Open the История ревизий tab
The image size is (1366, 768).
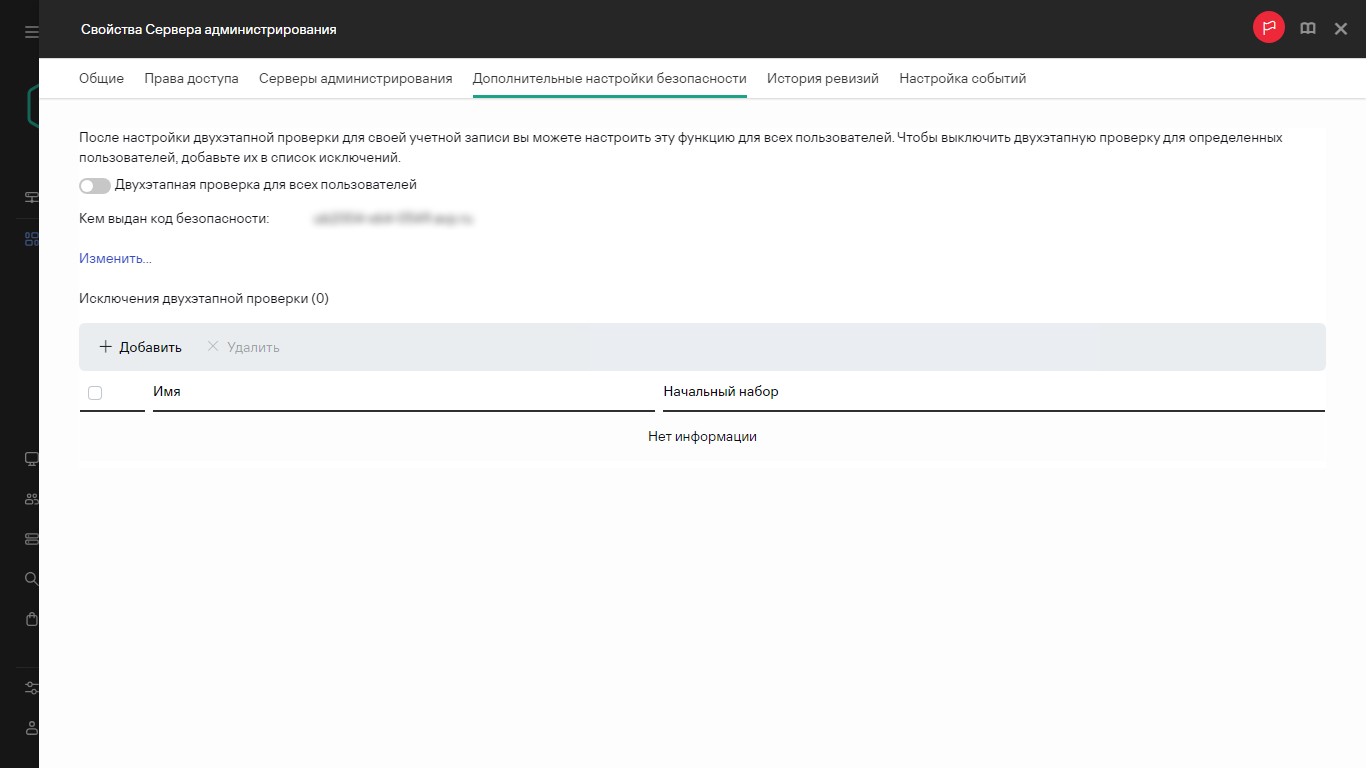pos(822,79)
